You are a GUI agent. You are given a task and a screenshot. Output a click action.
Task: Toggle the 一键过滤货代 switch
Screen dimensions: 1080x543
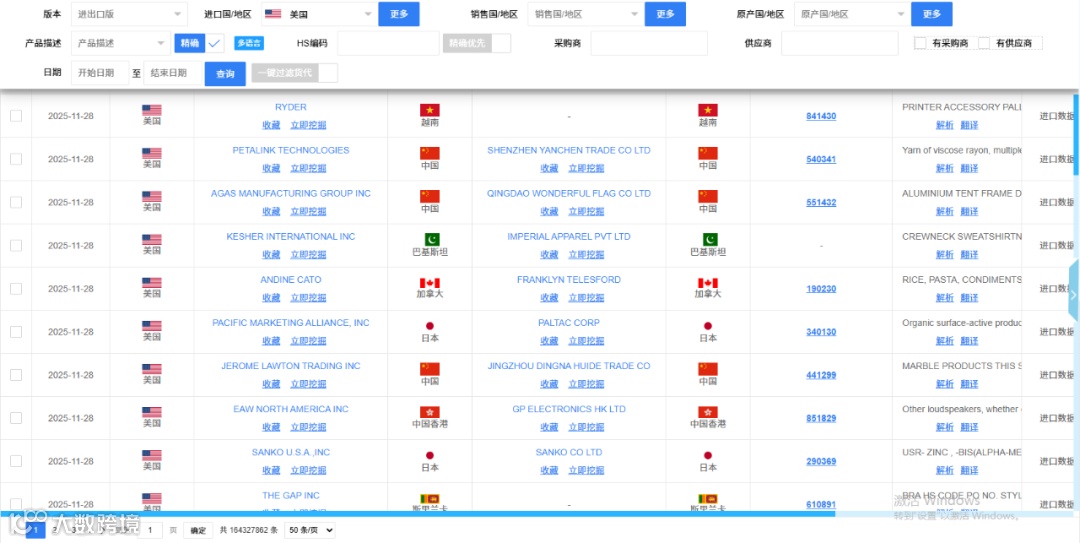[x=294, y=73]
